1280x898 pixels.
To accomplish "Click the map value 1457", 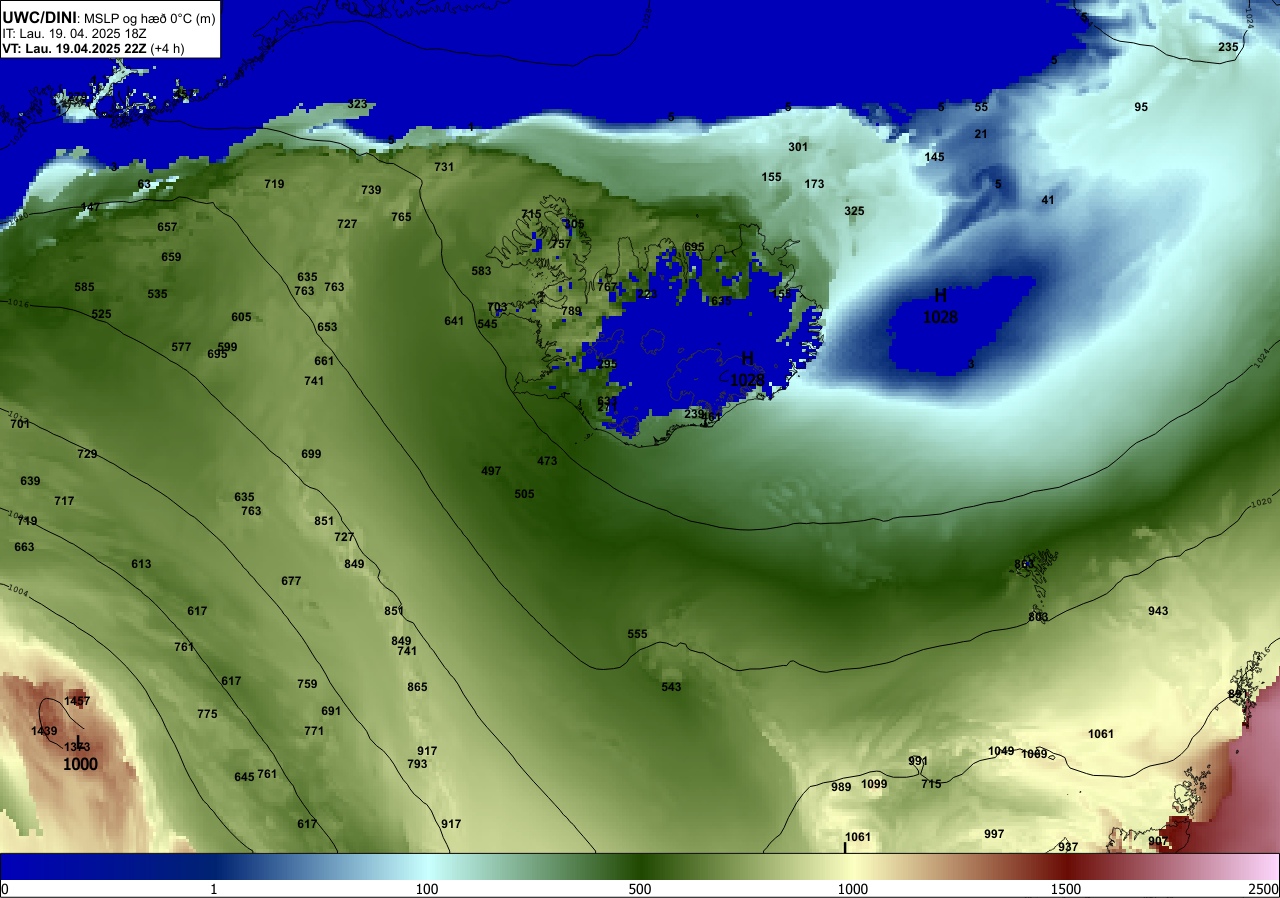I will click(77, 702).
